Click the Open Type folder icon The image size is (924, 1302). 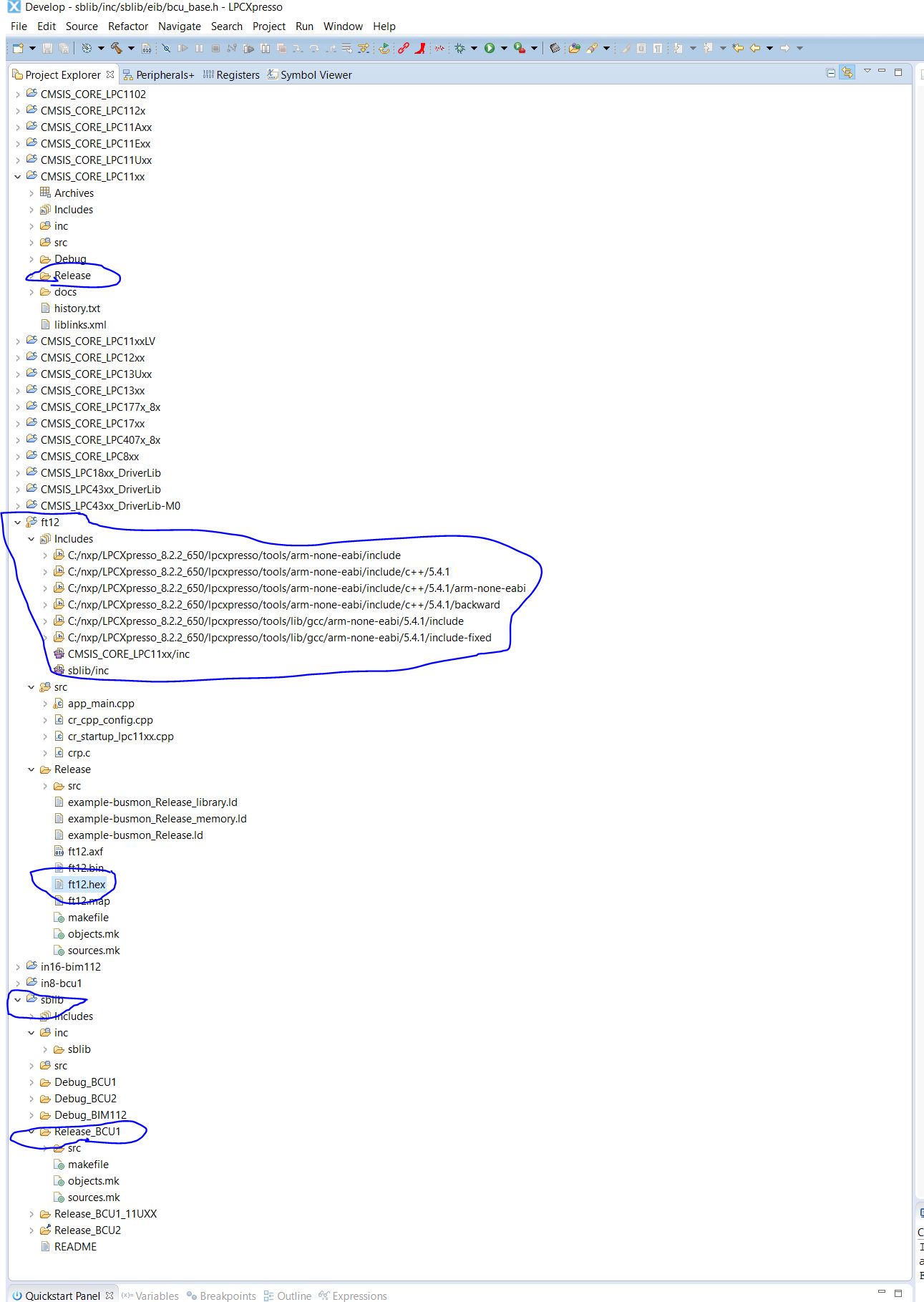(x=574, y=48)
